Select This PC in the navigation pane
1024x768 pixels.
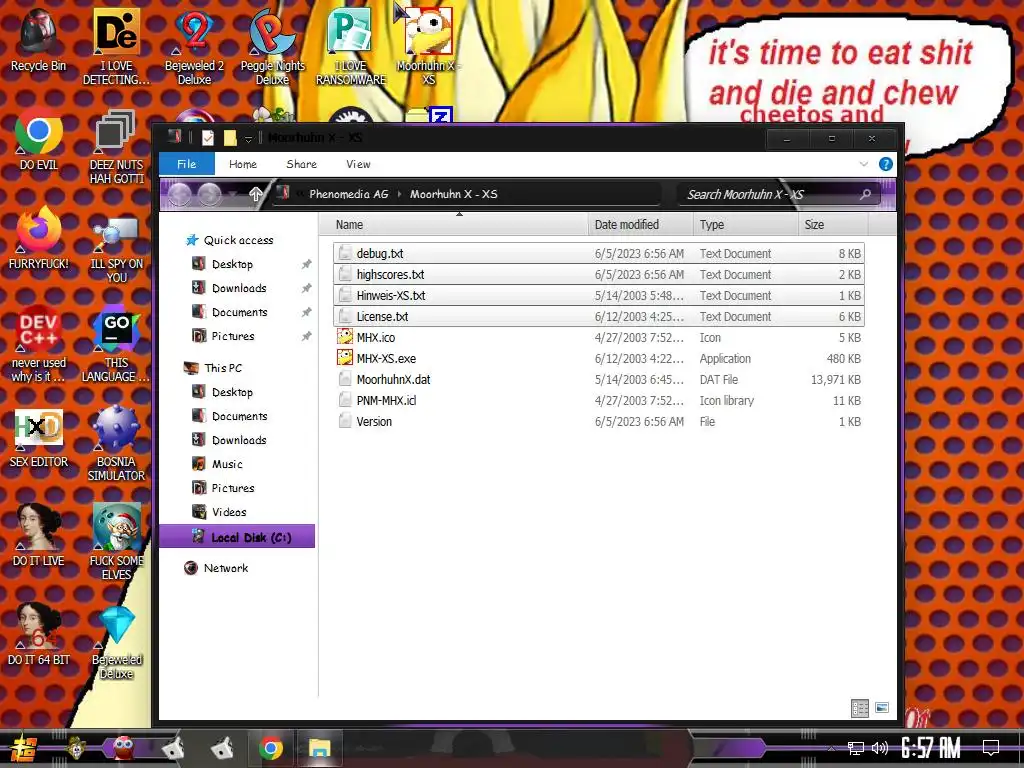pyautogui.click(x=223, y=368)
